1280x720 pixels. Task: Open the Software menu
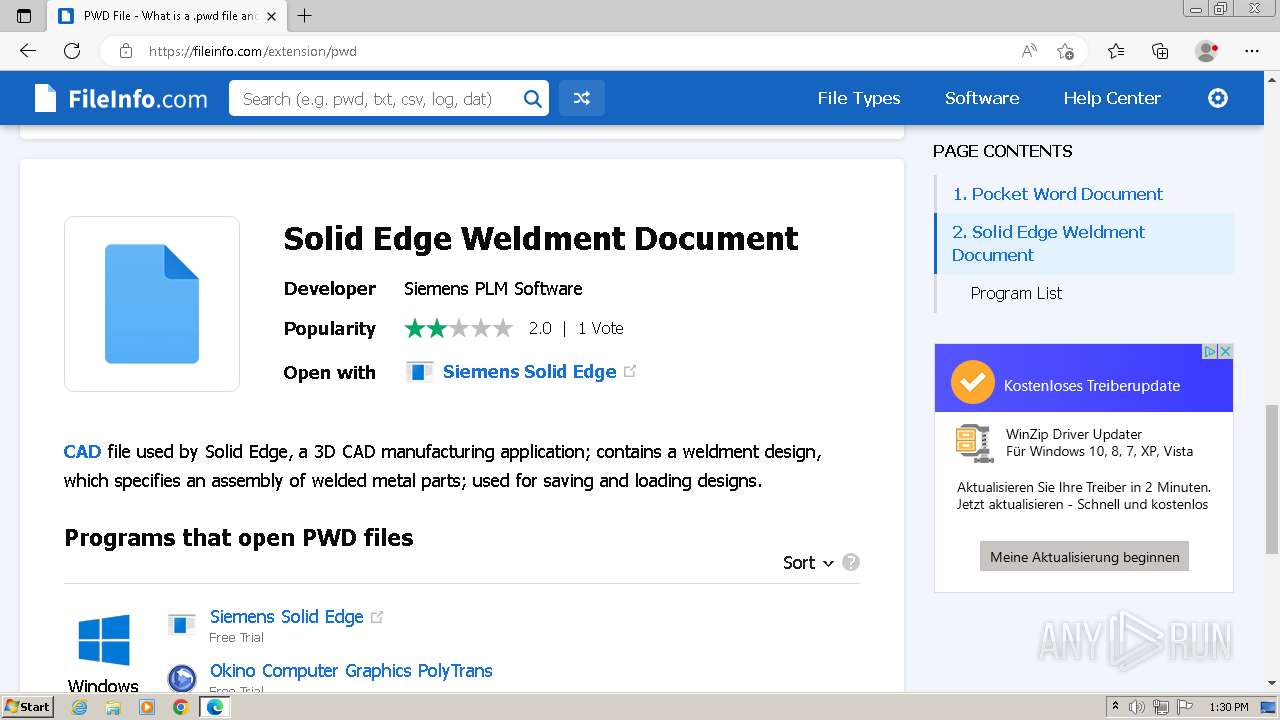[x=981, y=98]
